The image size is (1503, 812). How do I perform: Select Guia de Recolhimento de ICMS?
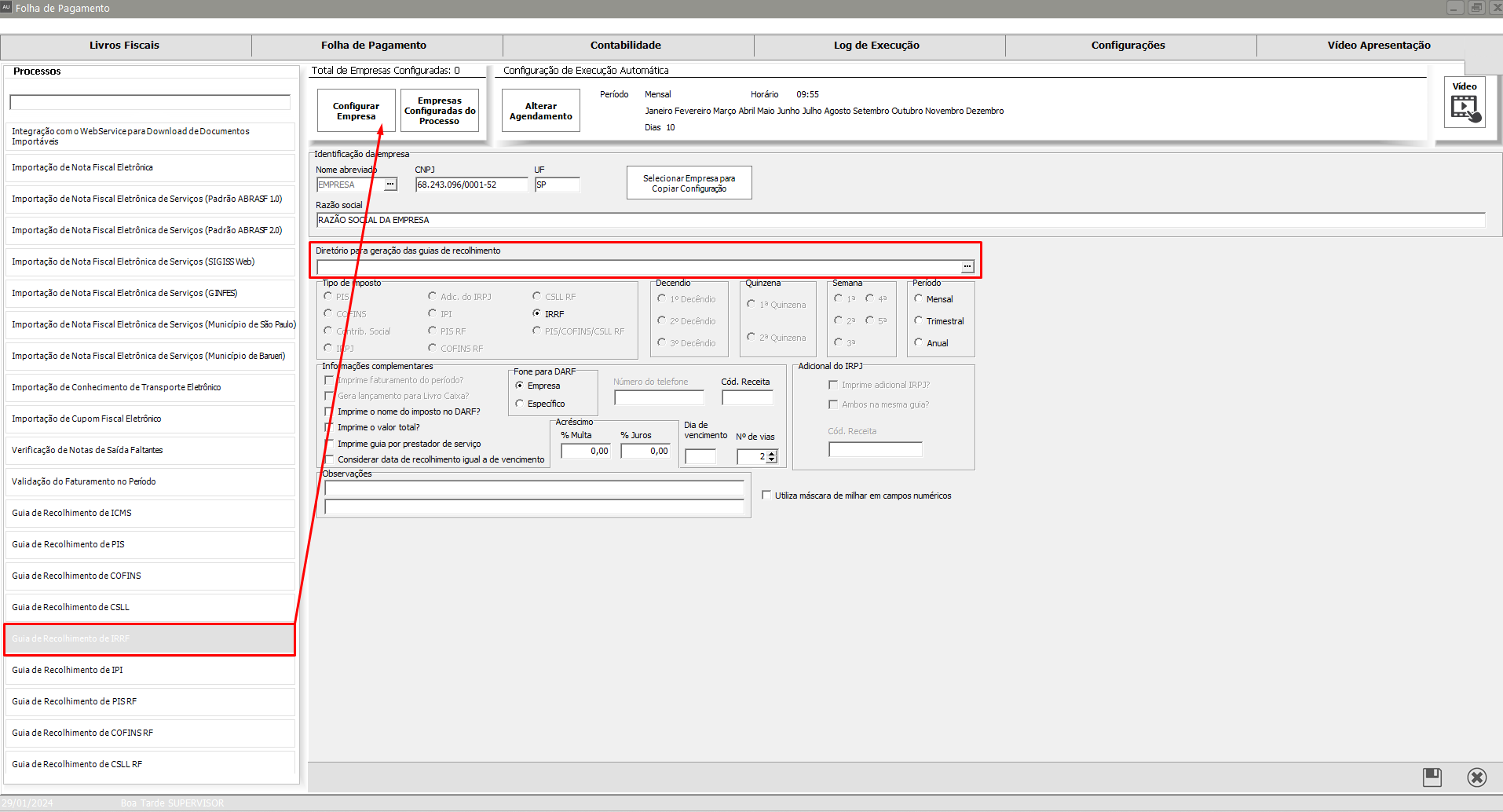(x=150, y=513)
